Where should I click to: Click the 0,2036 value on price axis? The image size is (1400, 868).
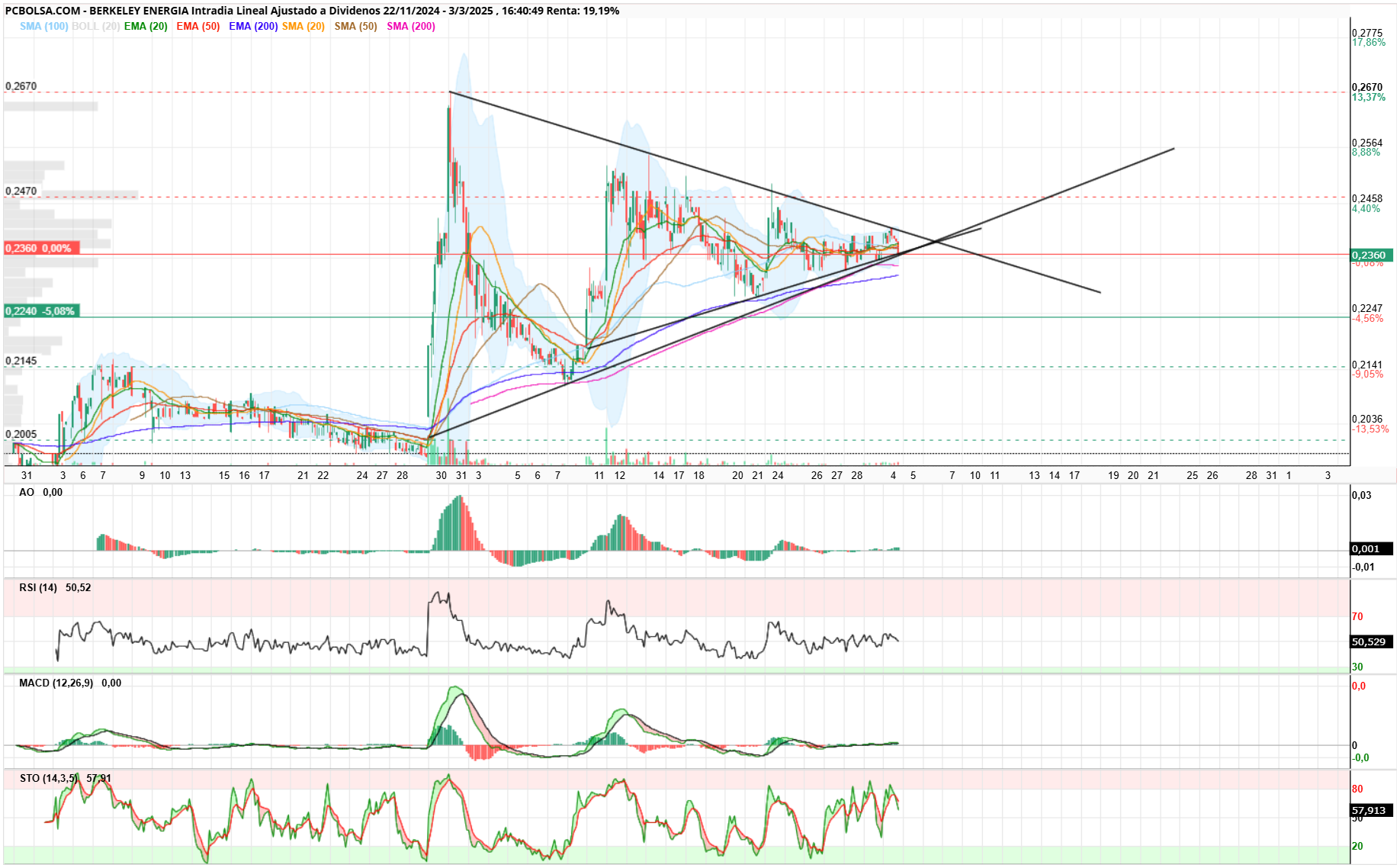[1367, 419]
